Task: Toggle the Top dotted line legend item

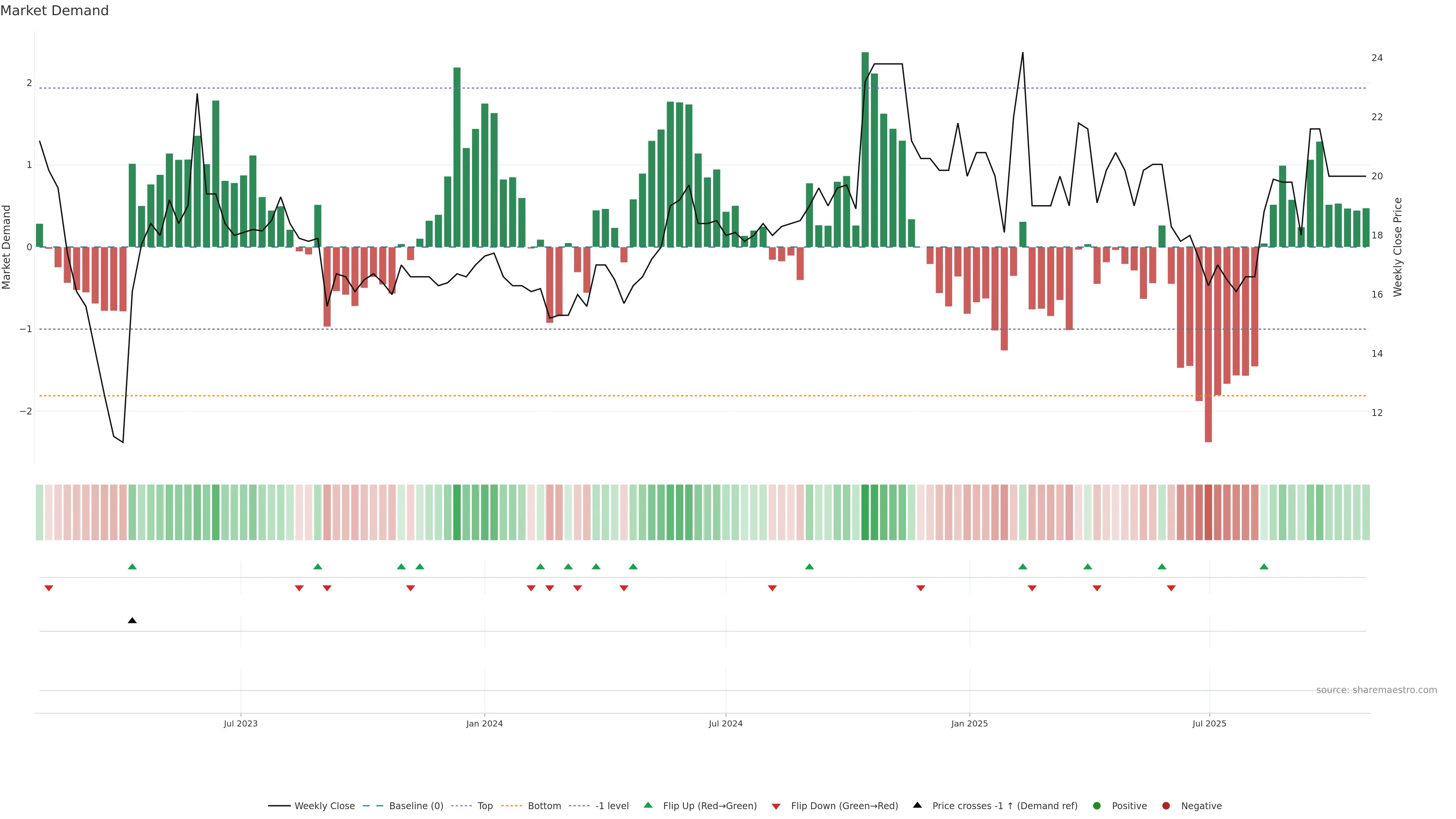Action: point(485,806)
